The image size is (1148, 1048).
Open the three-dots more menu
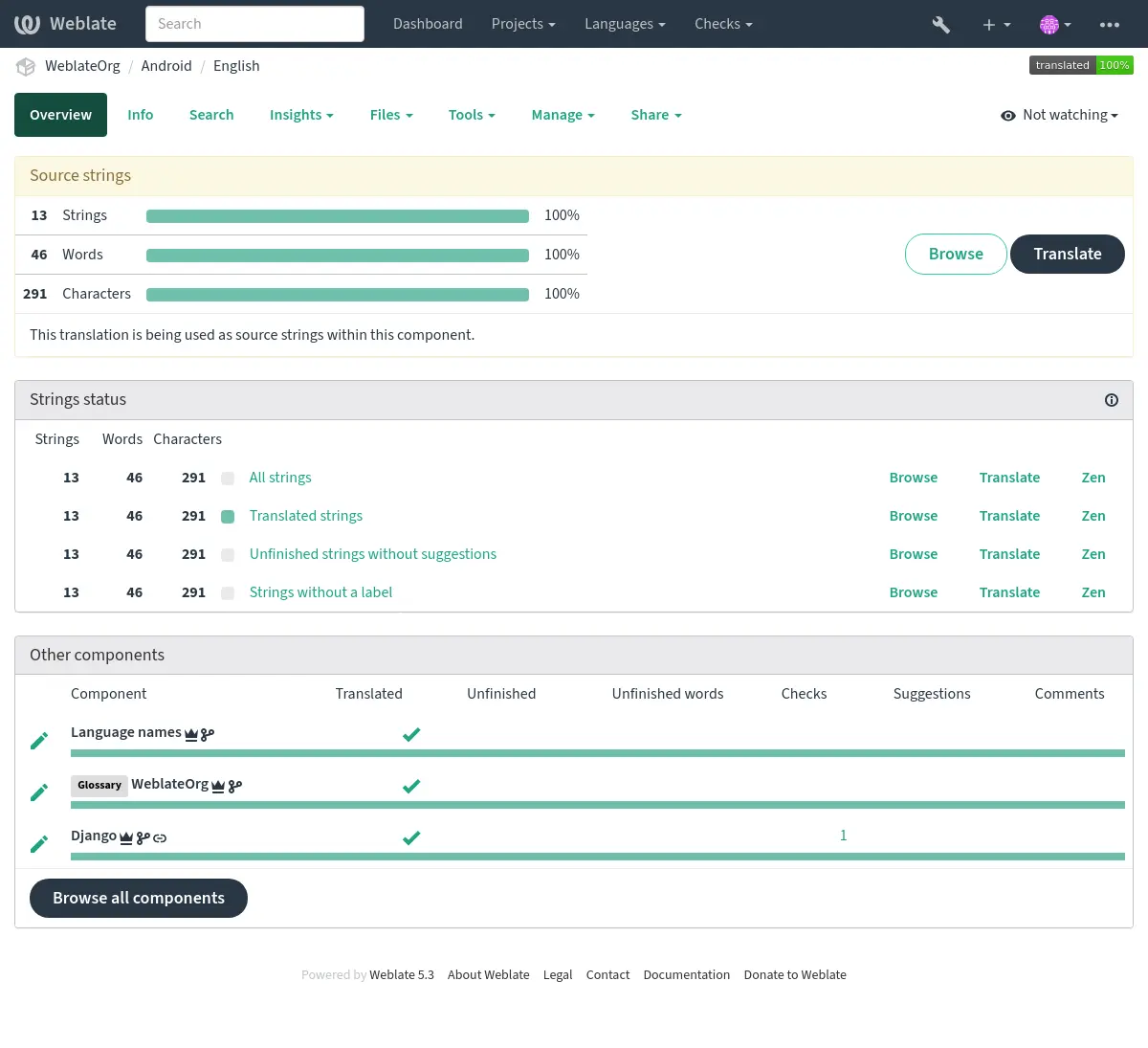click(1110, 25)
